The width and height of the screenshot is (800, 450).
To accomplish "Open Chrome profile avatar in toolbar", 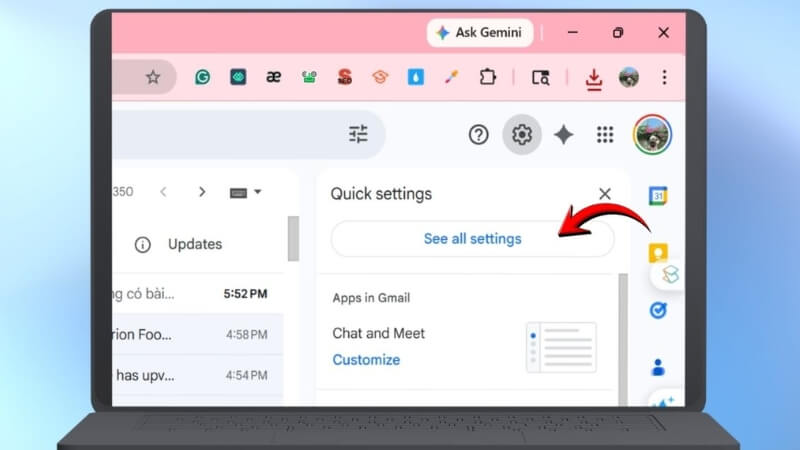I will [629, 78].
